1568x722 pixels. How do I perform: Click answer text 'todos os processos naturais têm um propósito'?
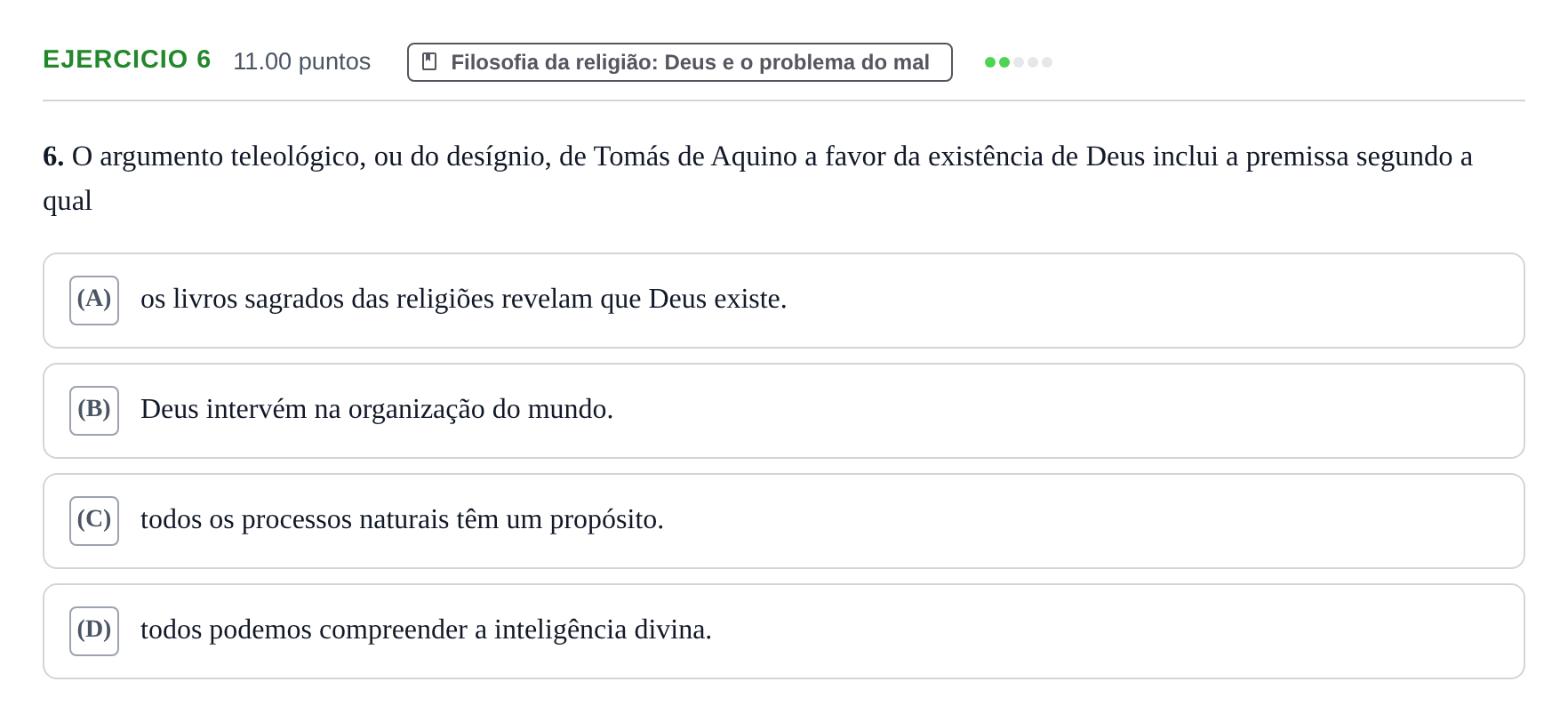coord(402,519)
